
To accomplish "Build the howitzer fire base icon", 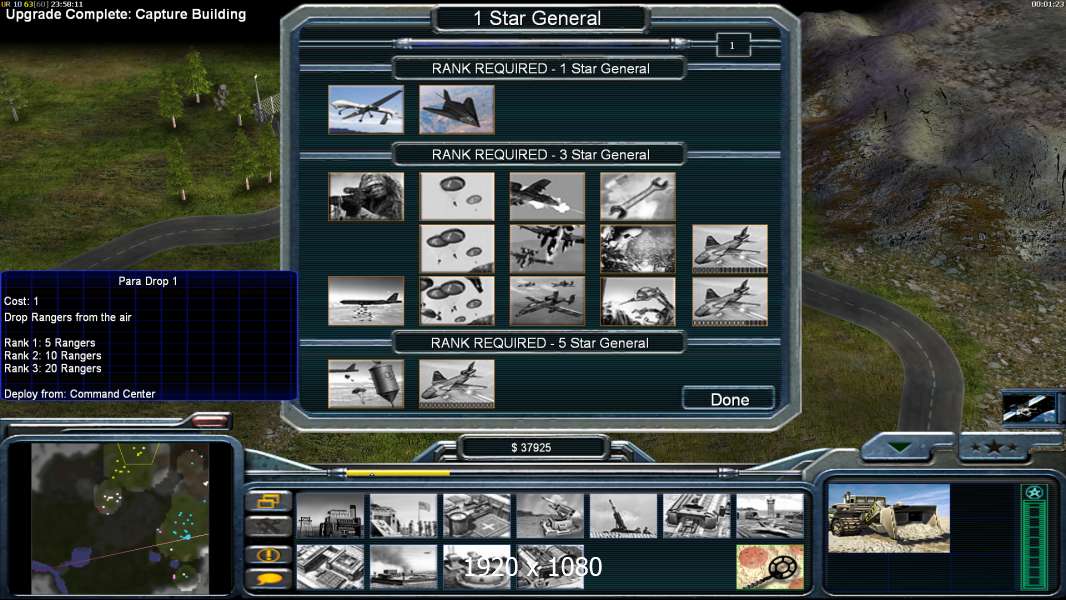I will coord(623,516).
